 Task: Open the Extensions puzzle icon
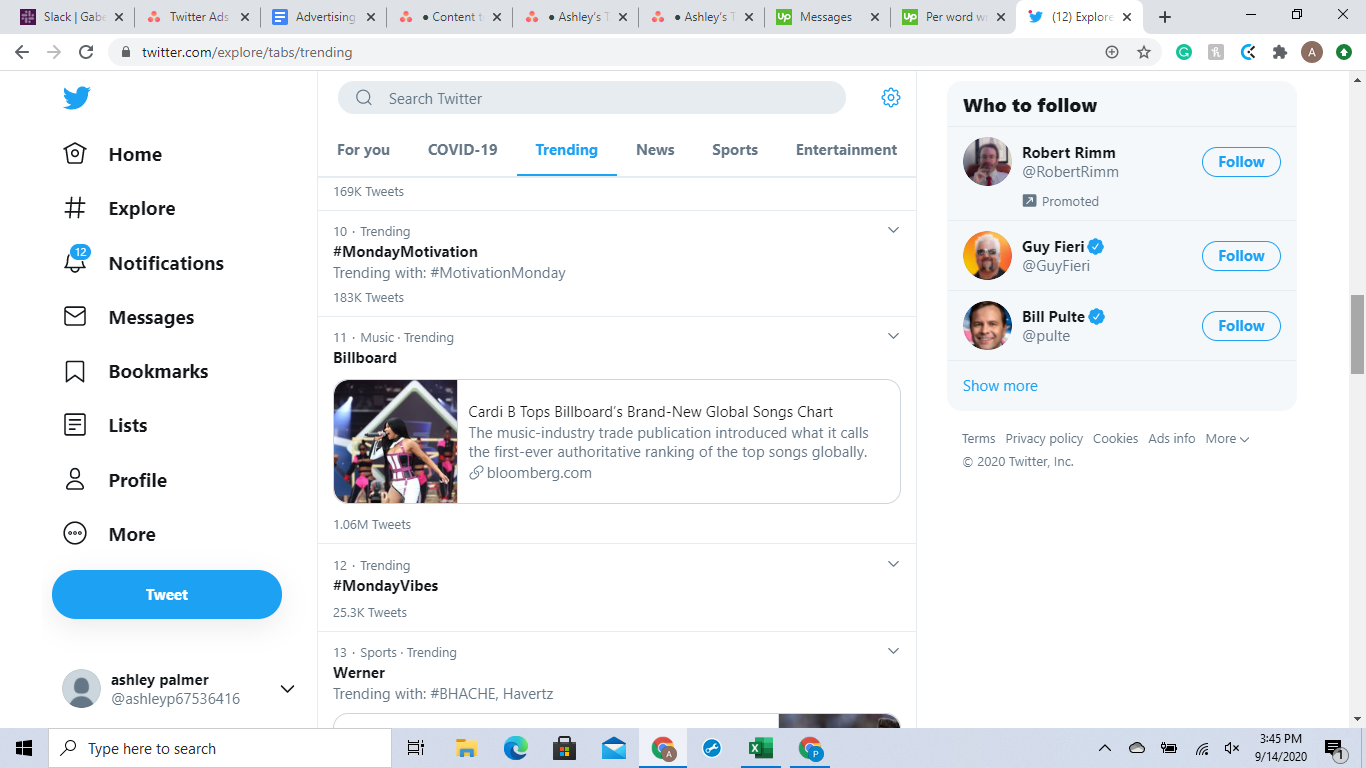coord(1280,52)
